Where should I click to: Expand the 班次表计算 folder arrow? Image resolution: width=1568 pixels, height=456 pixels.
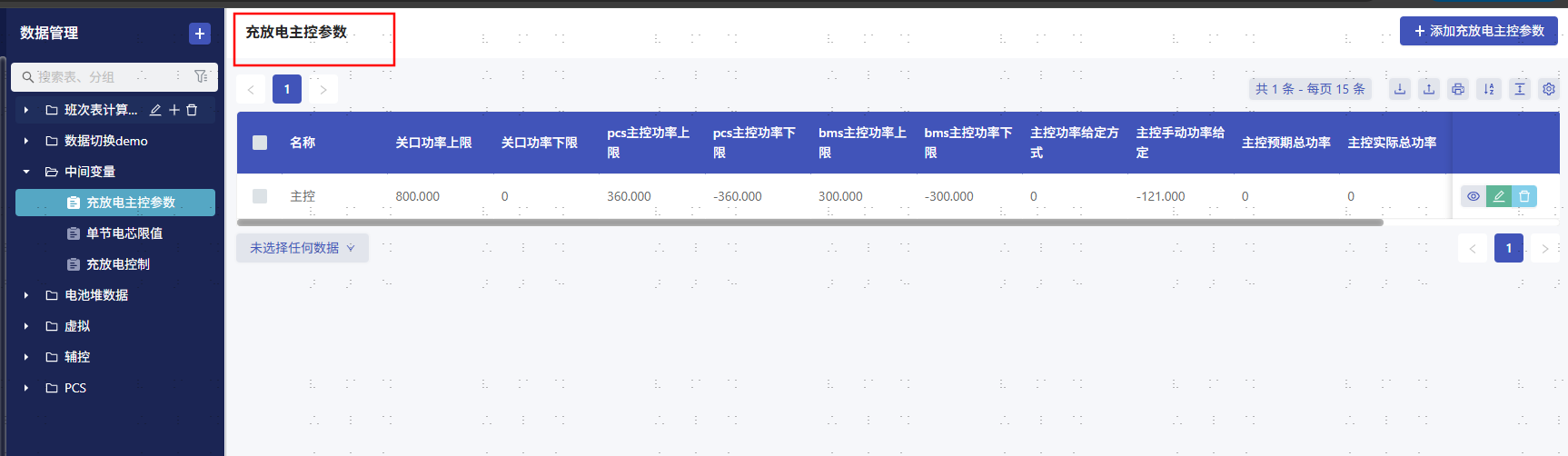point(26,110)
